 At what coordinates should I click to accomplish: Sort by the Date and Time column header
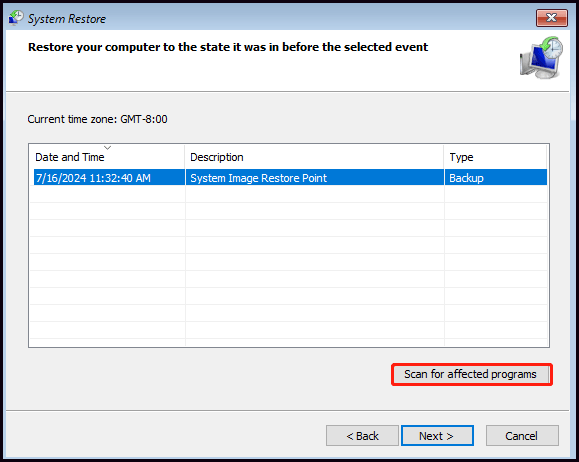107,157
